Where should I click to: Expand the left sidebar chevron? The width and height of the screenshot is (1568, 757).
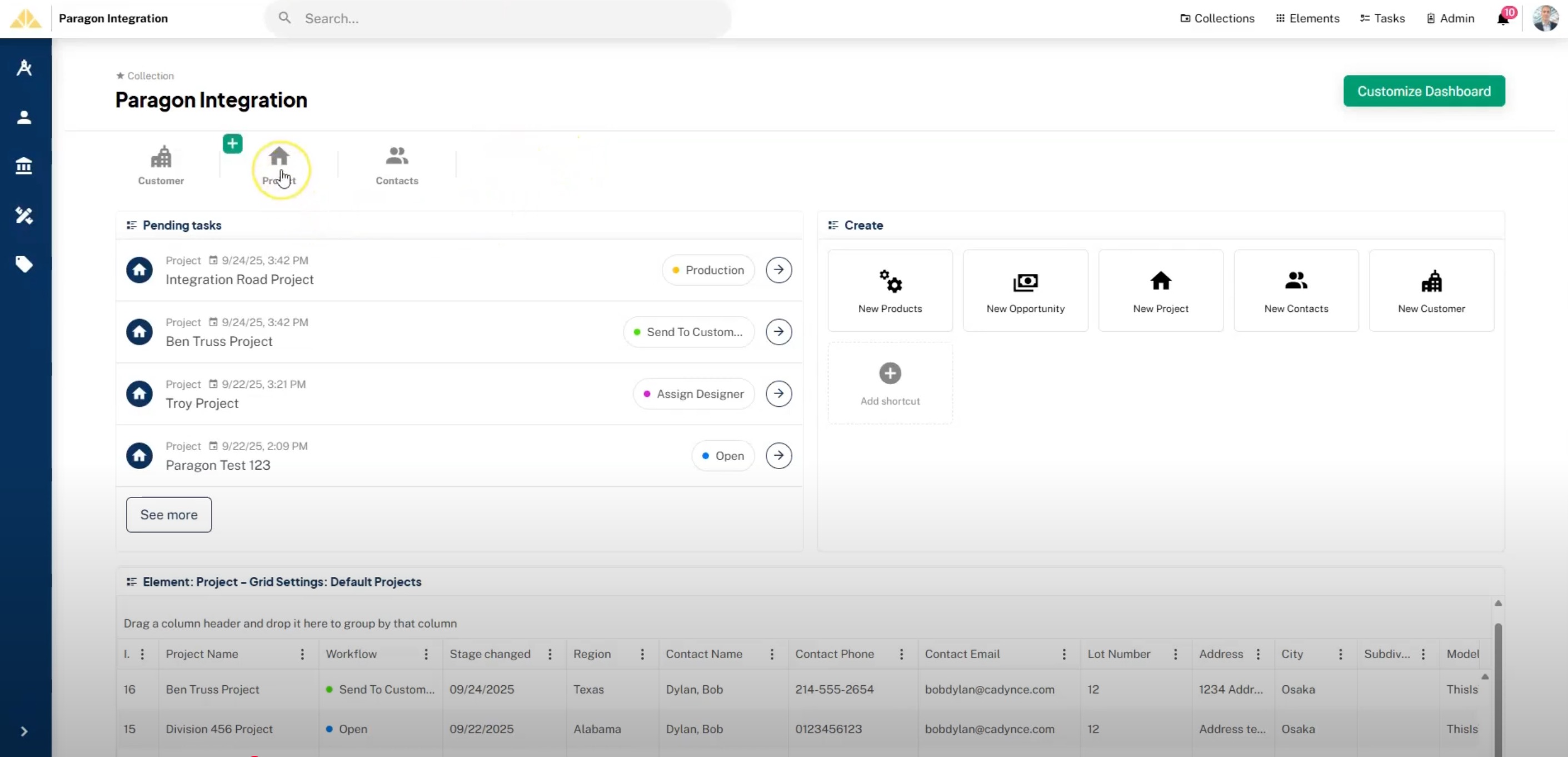tap(24, 731)
